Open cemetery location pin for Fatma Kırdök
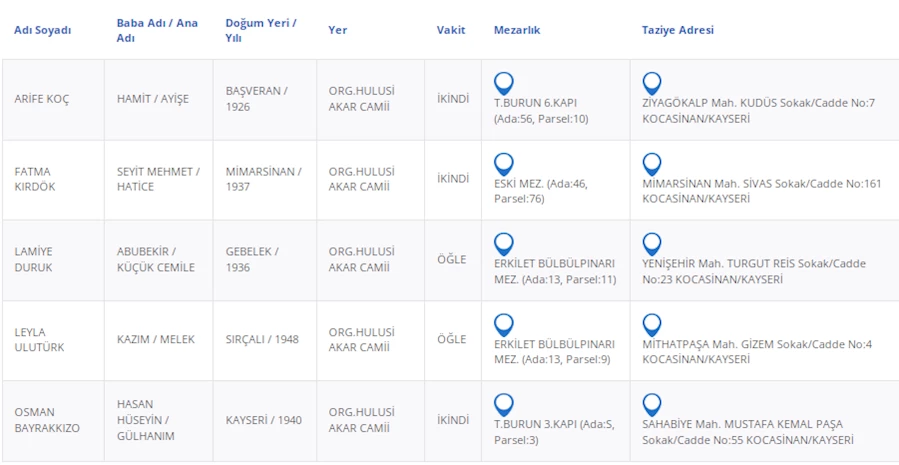This screenshot has width=899, height=465. pyautogui.click(x=504, y=164)
